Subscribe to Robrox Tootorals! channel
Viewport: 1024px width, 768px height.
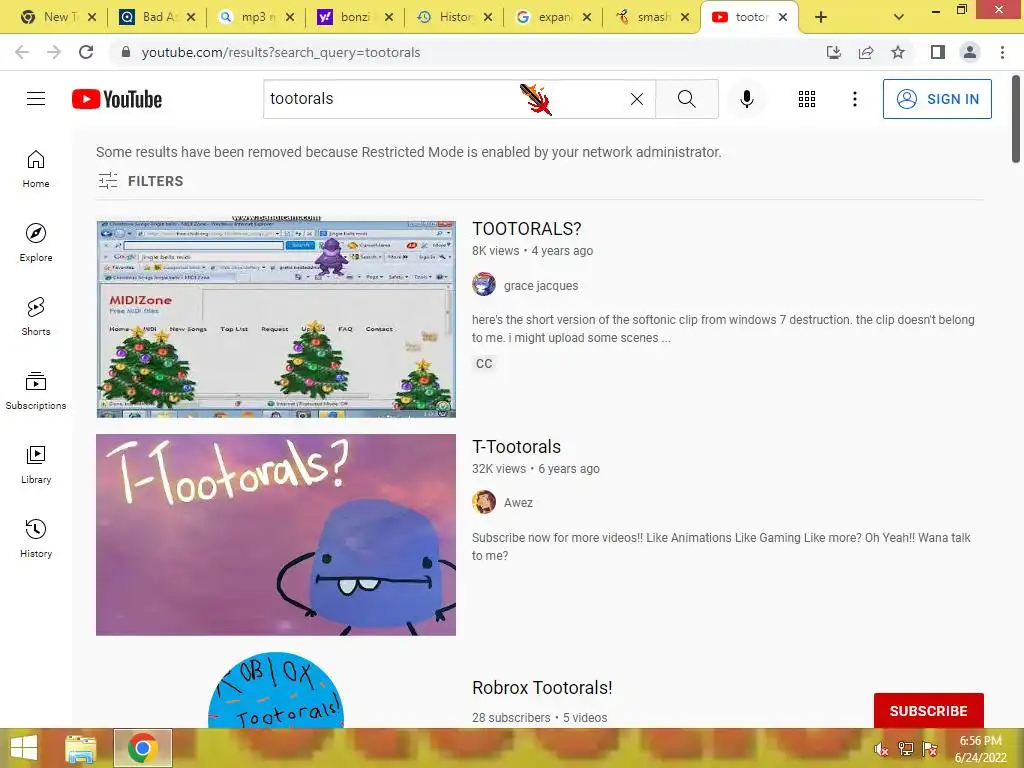(928, 711)
